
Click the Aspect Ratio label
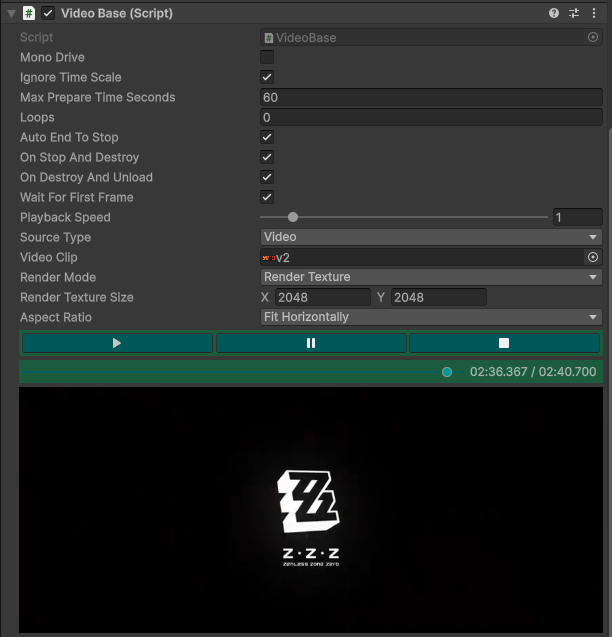click(56, 317)
